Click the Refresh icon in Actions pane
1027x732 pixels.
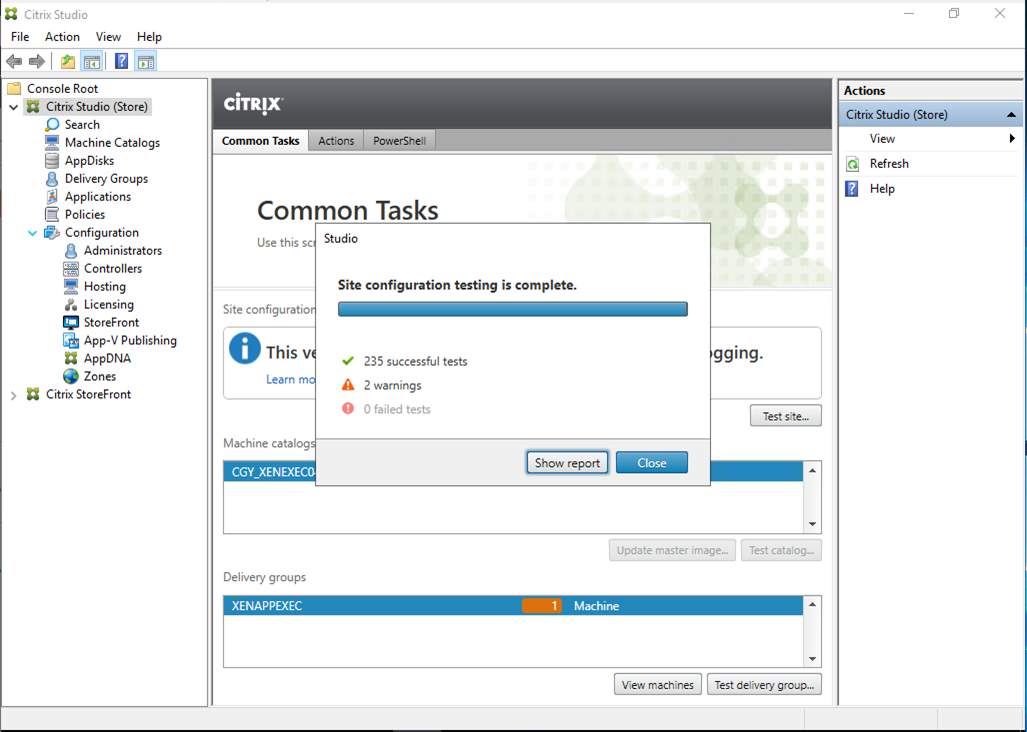[x=852, y=164]
